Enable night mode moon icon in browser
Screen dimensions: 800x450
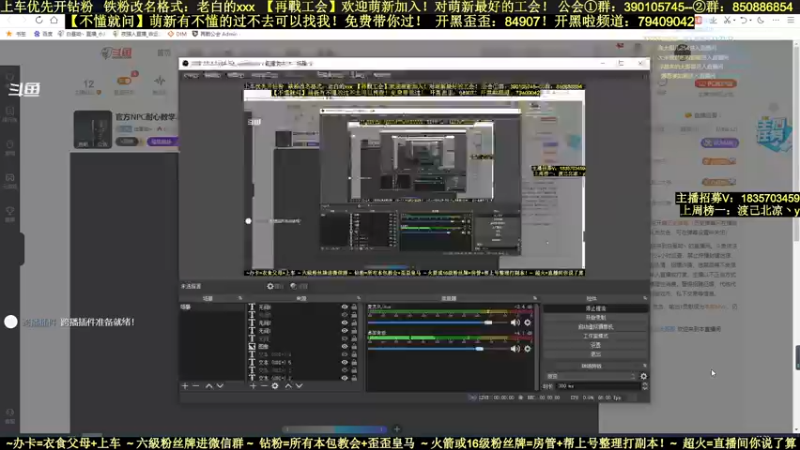click(x=761, y=20)
